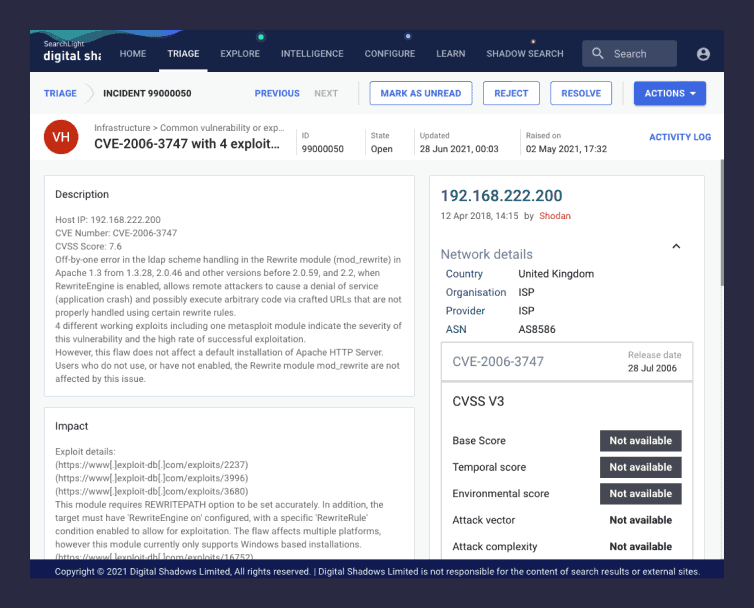Select the CVSS V3 heading
Viewport: 754px width, 608px height.
(x=478, y=401)
